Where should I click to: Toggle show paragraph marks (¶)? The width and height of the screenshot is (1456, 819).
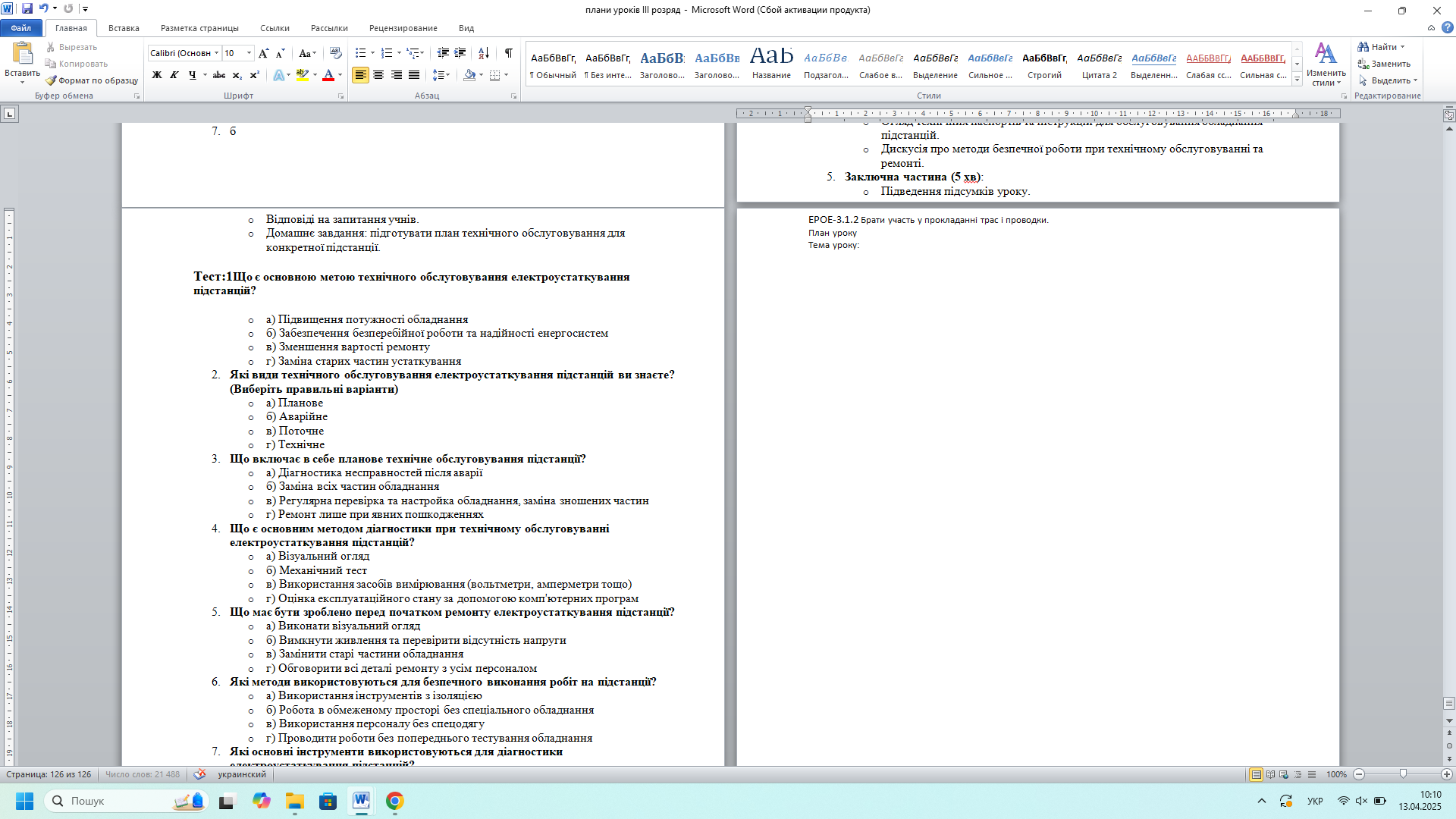pos(508,53)
